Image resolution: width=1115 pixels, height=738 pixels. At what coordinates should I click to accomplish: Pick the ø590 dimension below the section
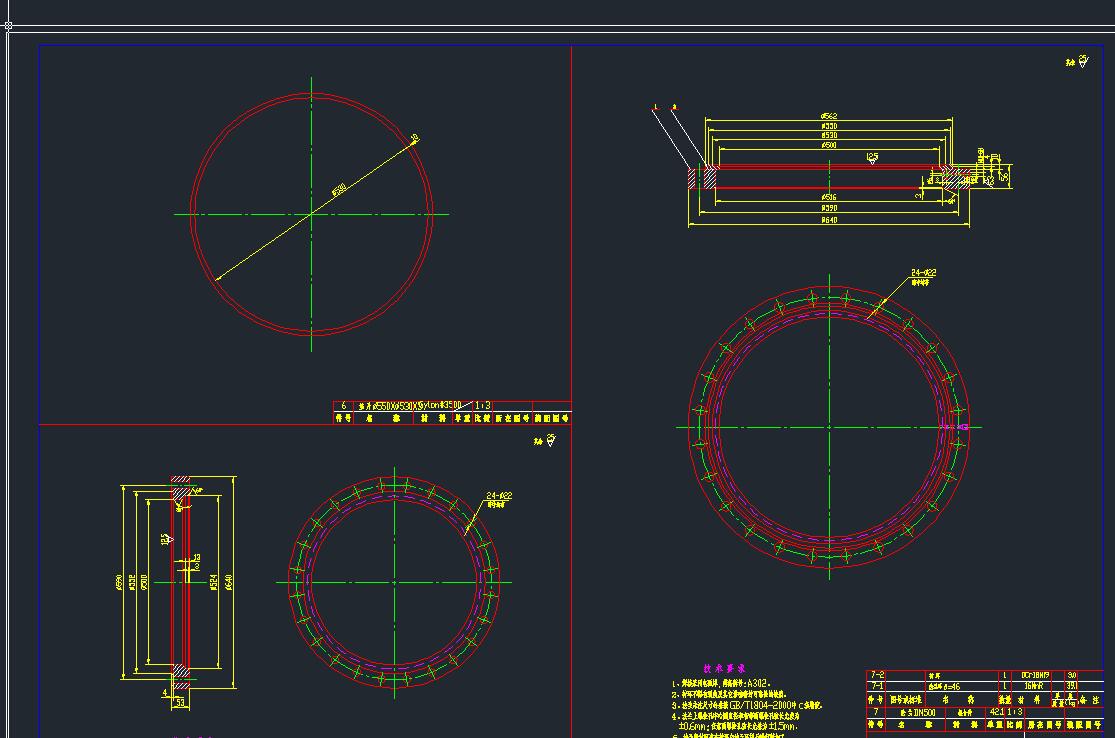[x=828, y=208]
